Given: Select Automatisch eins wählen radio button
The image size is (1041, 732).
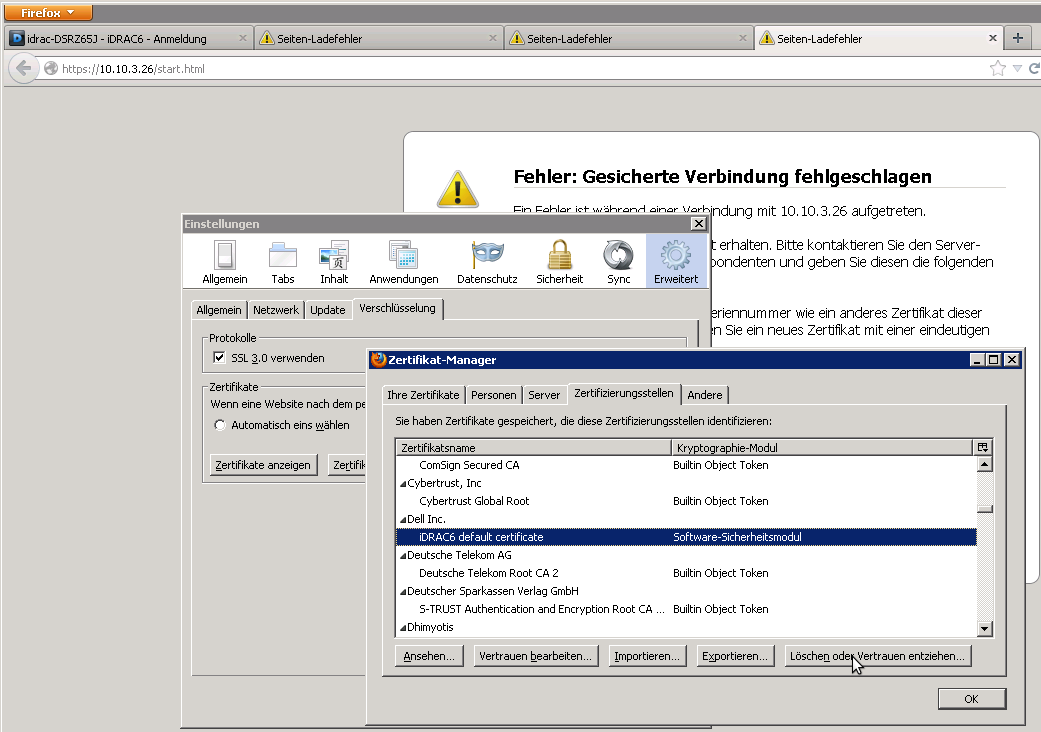Looking at the screenshot, I should [220, 425].
